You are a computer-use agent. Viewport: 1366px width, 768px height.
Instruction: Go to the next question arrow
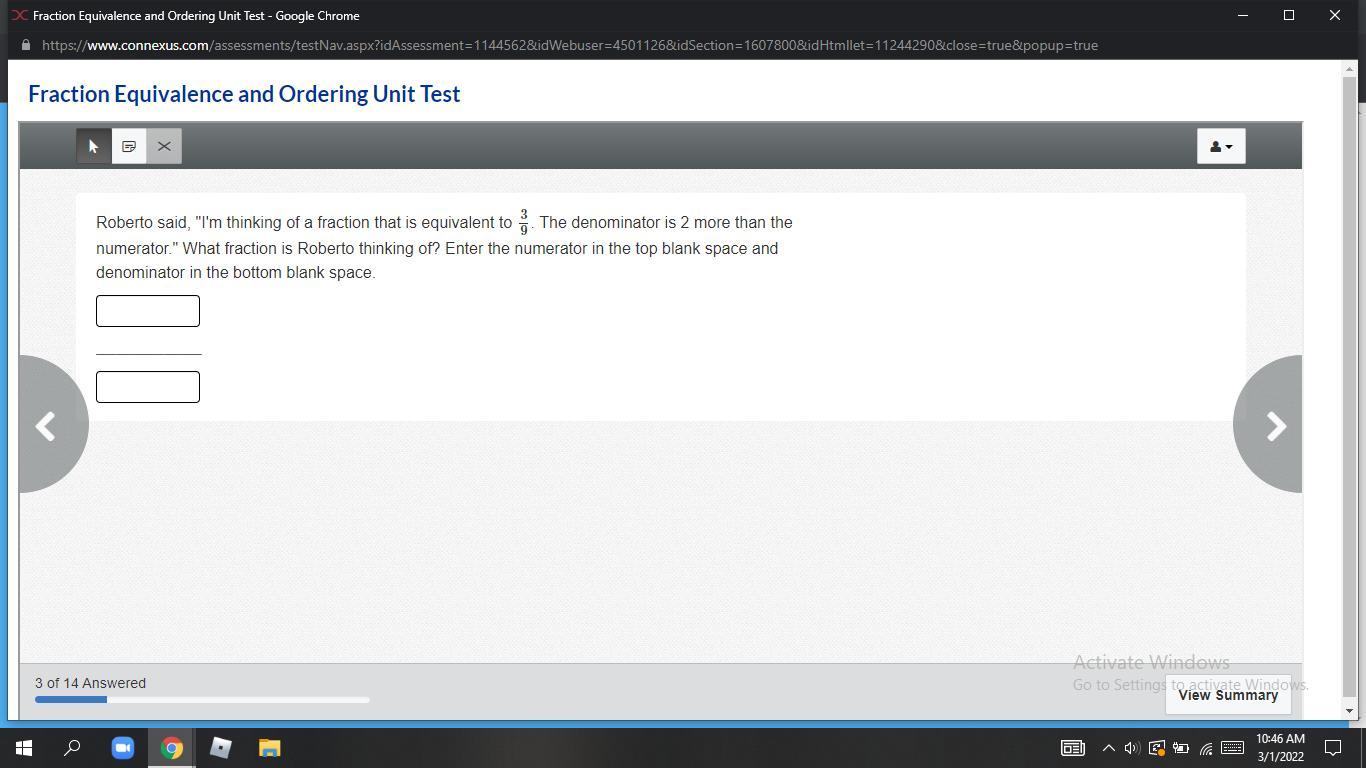pos(1270,425)
